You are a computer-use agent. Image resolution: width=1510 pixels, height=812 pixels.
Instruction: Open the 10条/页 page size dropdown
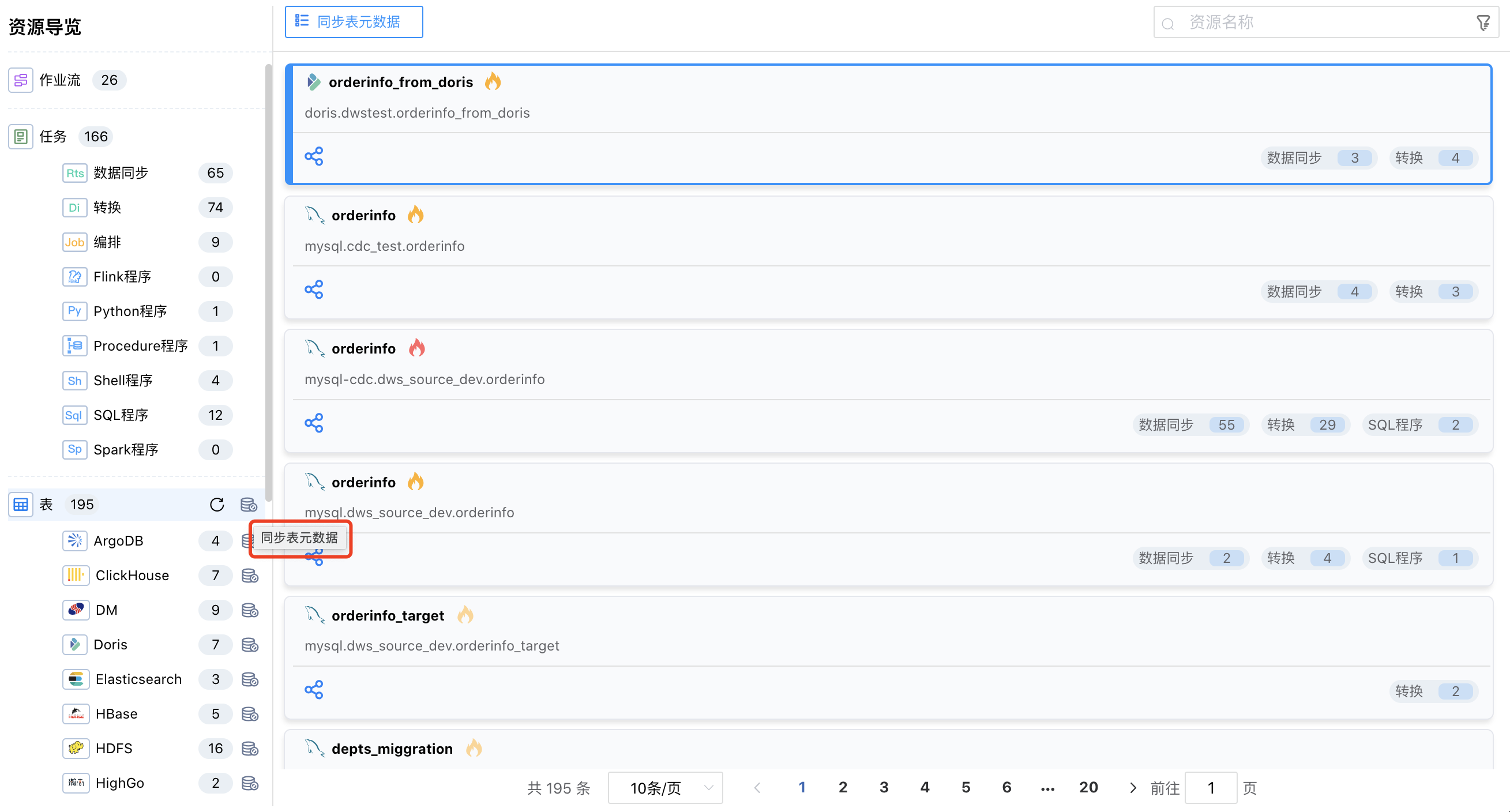[664, 788]
